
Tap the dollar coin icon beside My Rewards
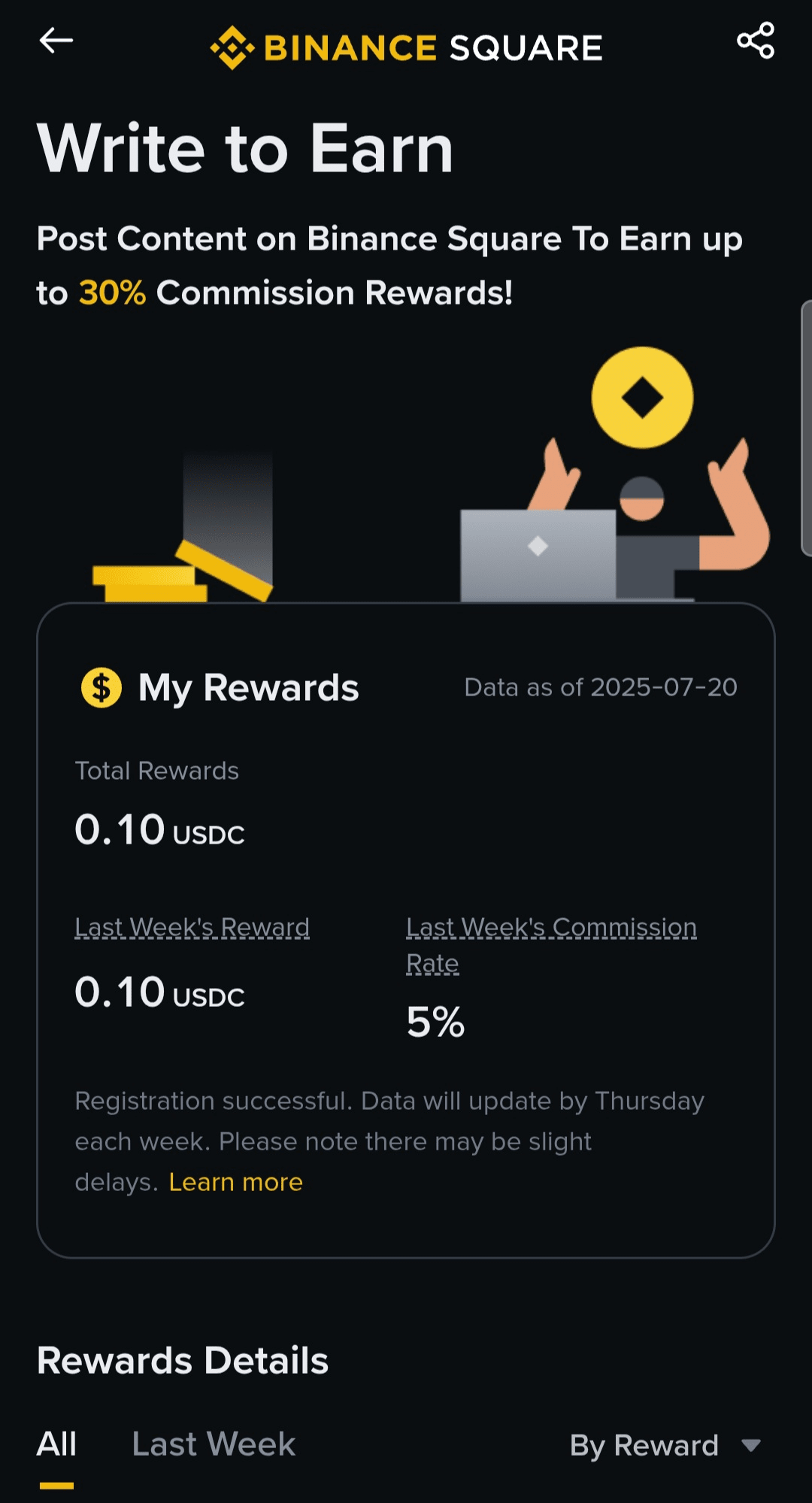click(x=101, y=687)
